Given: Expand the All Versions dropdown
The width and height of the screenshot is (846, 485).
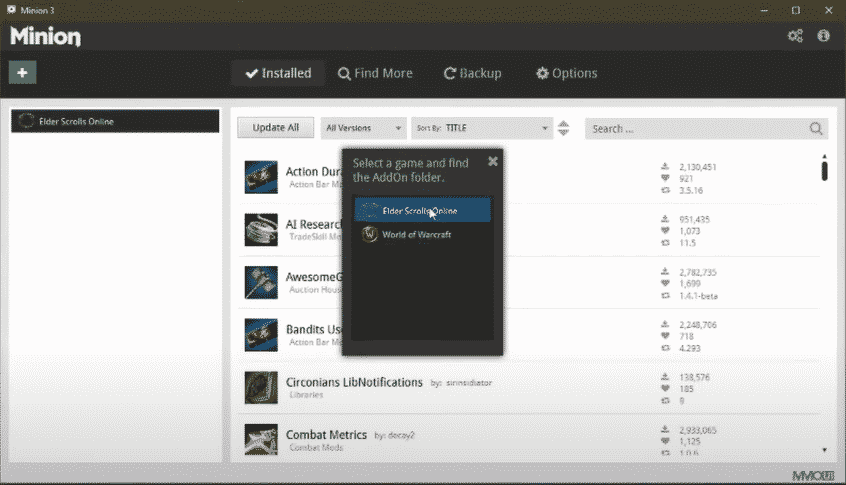Looking at the screenshot, I should point(363,128).
